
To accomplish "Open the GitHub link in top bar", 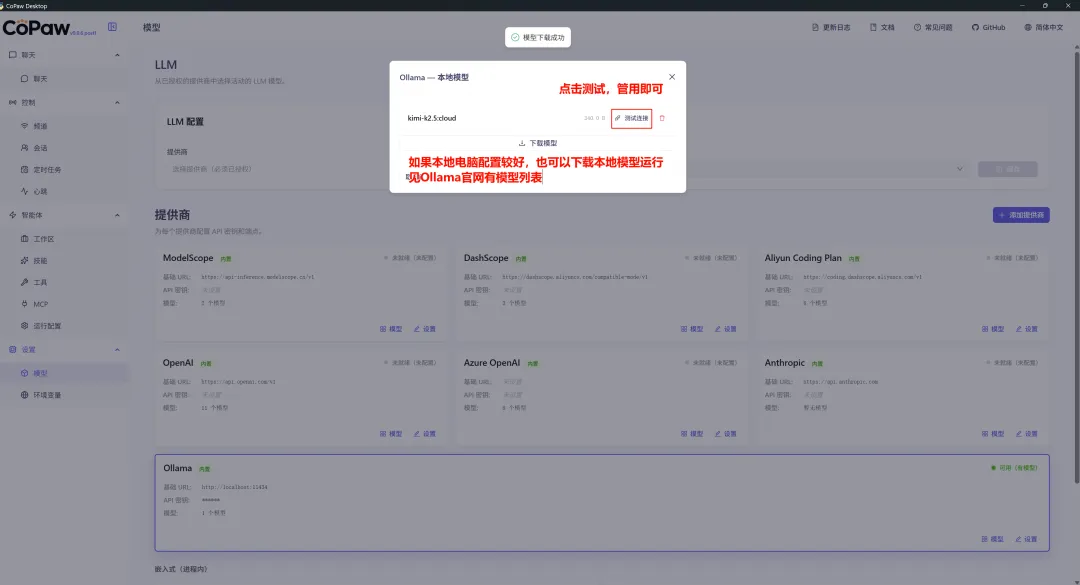I will [x=988, y=28].
